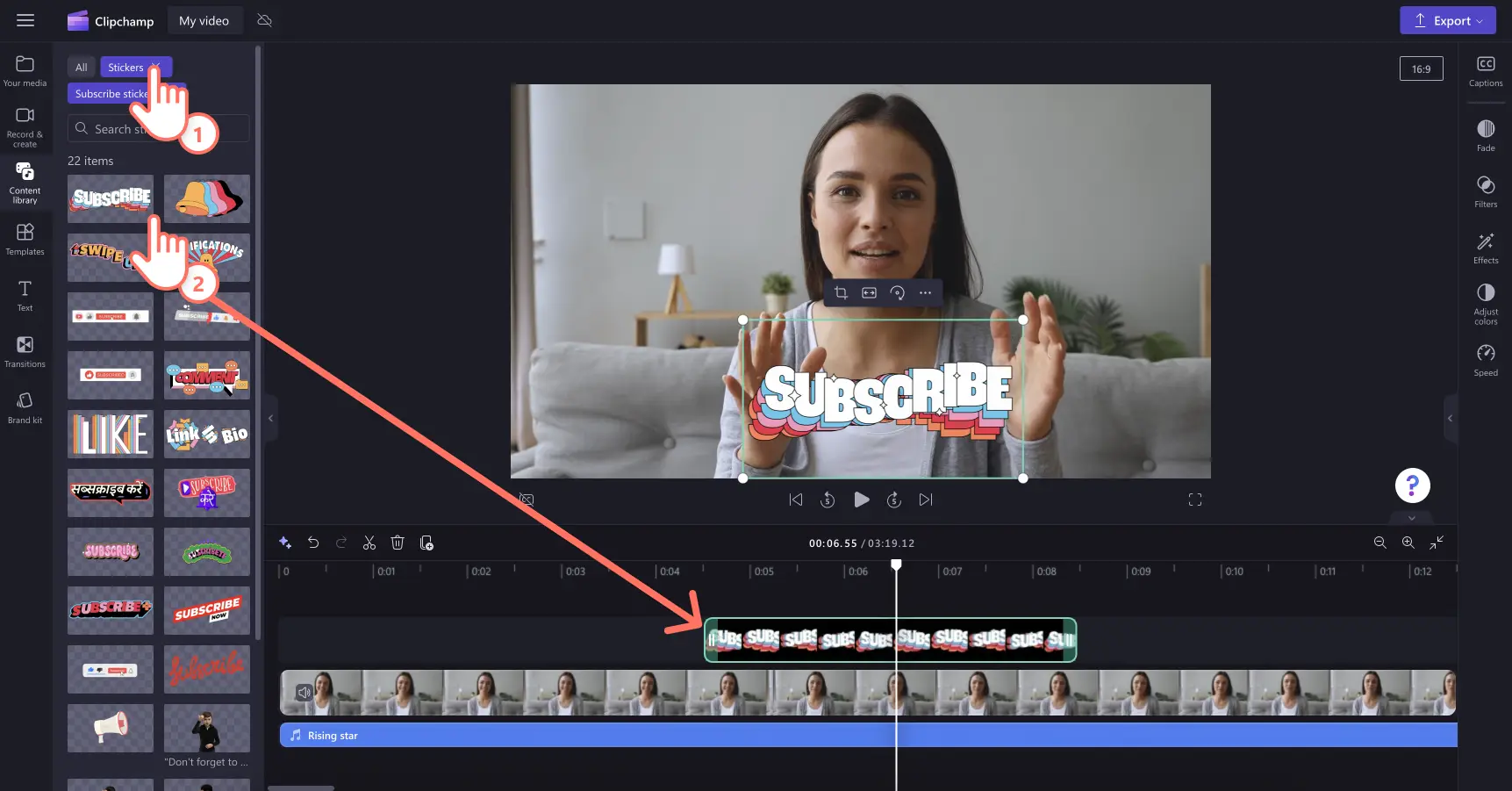Duplicate the selected clip
The height and width of the screenshot is (791, 1512).
click(x=426, y=543)
